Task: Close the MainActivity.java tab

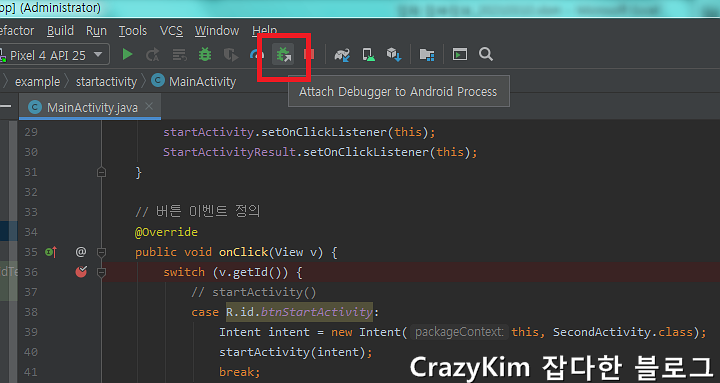Action: pos(149,107)
